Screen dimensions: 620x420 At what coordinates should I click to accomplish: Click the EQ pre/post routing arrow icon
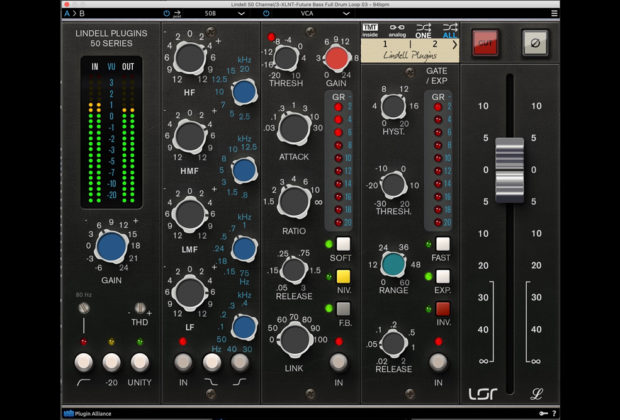[177, 13]
